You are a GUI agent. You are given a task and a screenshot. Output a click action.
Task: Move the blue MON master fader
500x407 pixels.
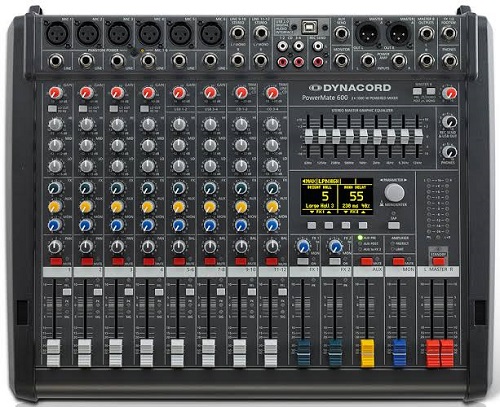click(399, 353)
